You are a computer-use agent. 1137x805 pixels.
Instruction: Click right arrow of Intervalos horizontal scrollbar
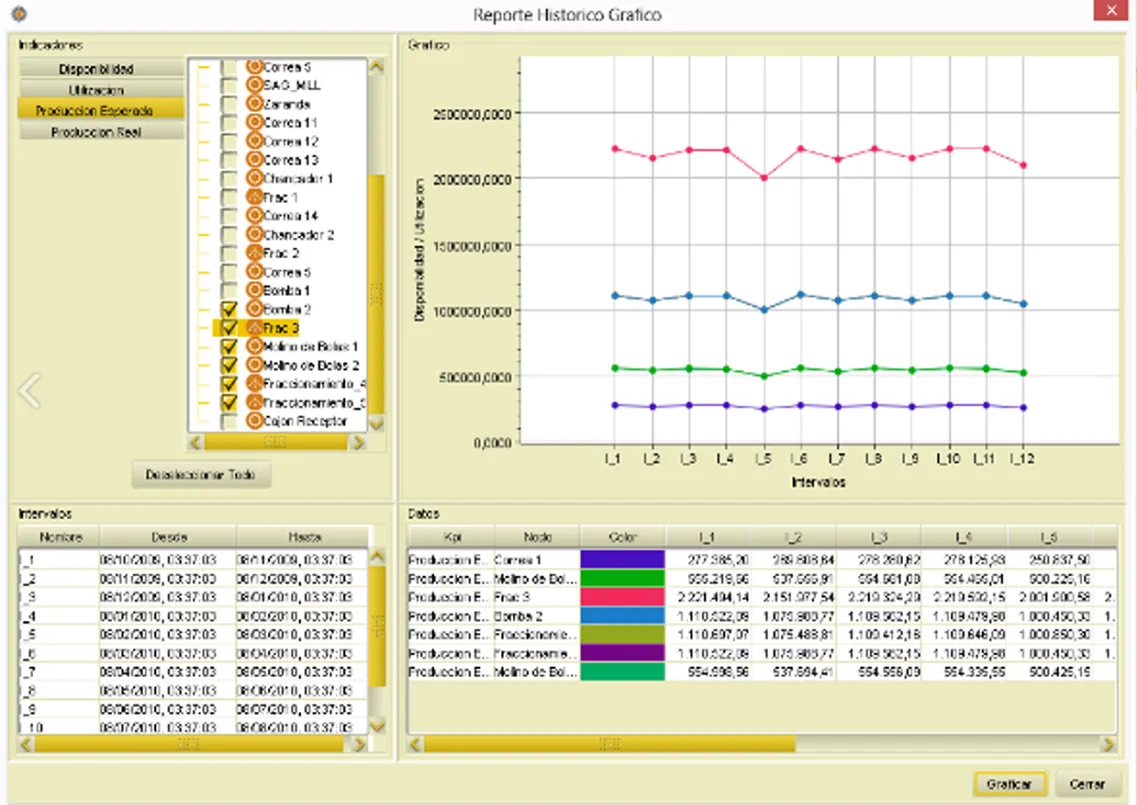(358, 744)
